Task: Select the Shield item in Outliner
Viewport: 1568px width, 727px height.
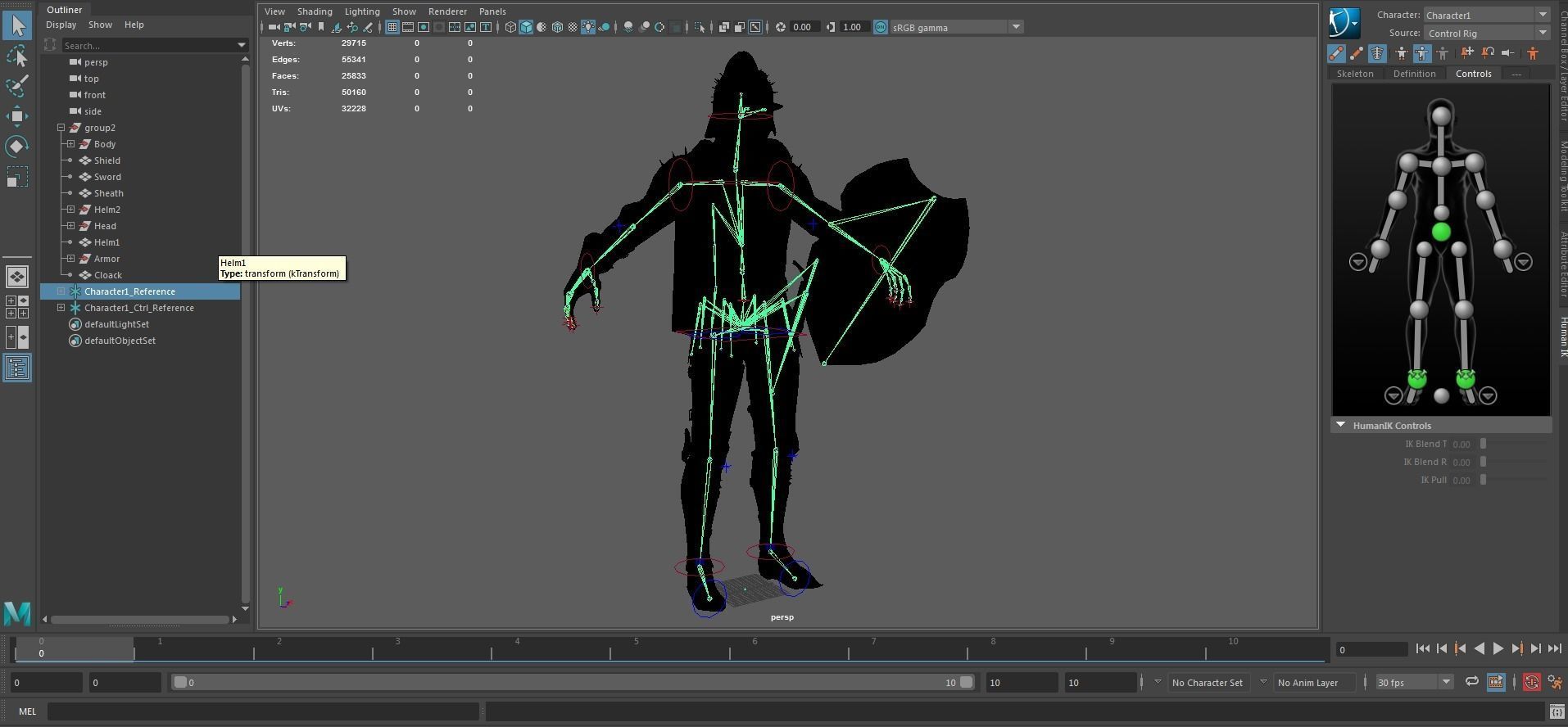Action: 107,160
